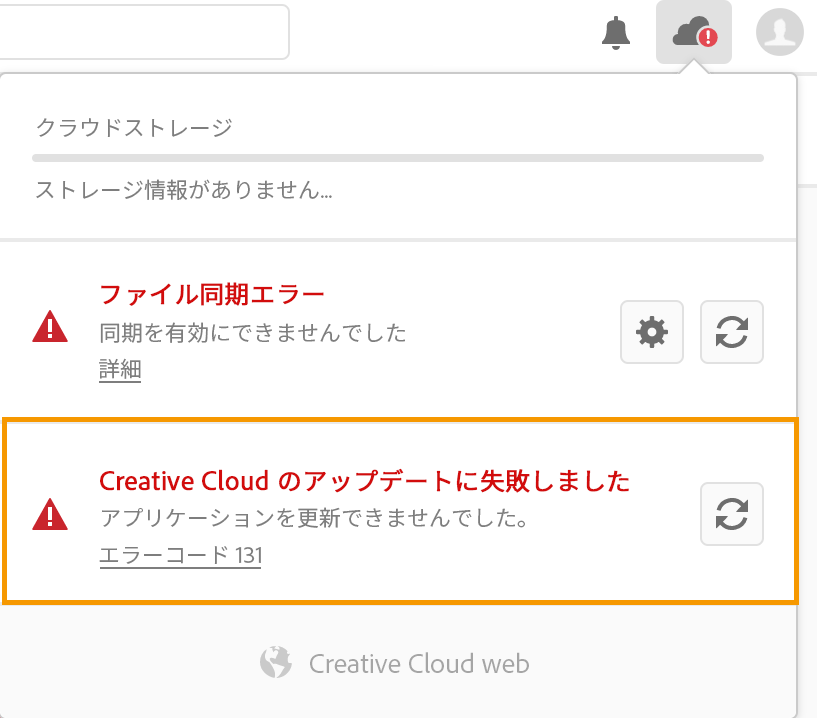Click the ファイル同期エラー heading
Screen dimensions: 817x718
point(212,294)
